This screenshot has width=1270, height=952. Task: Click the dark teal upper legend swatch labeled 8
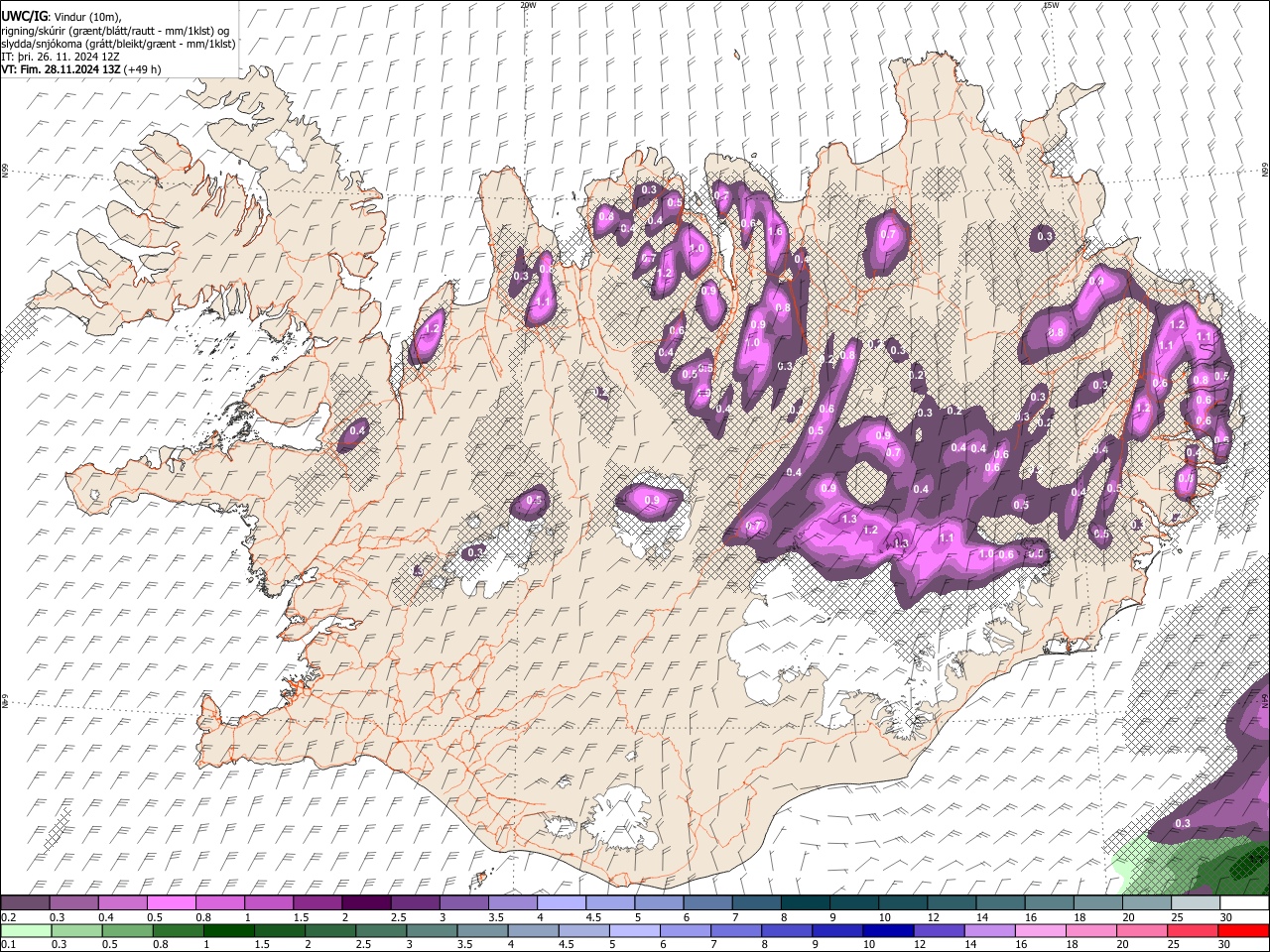click(806, 902)
